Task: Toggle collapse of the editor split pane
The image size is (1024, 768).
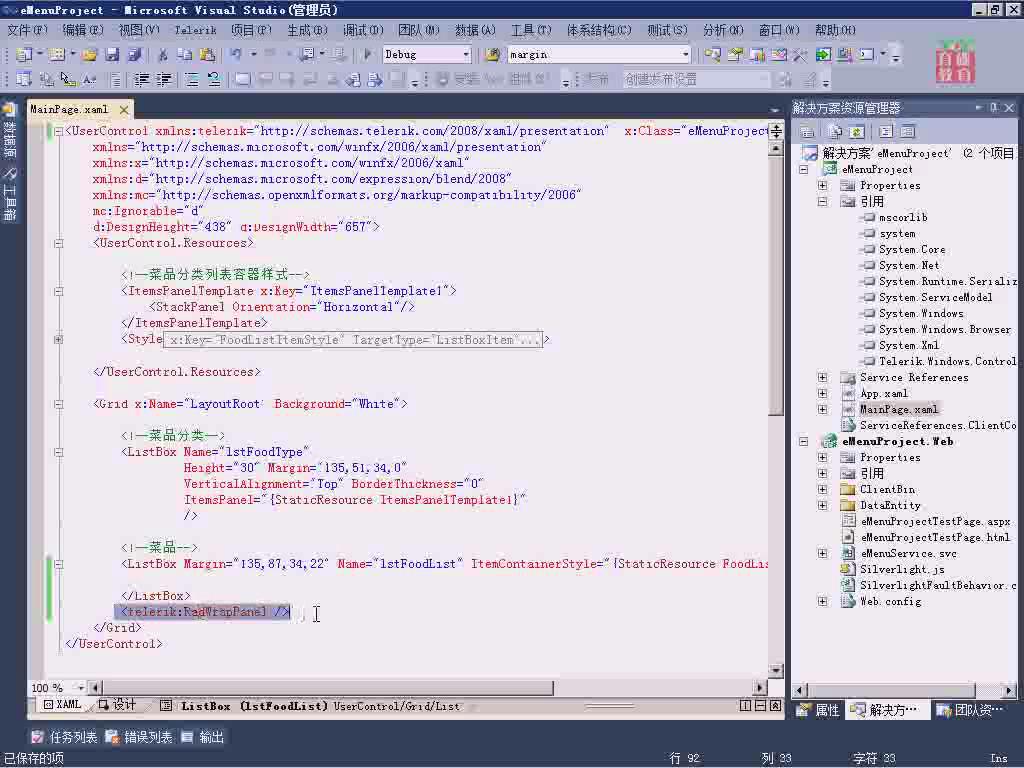Action: [775, 706]
